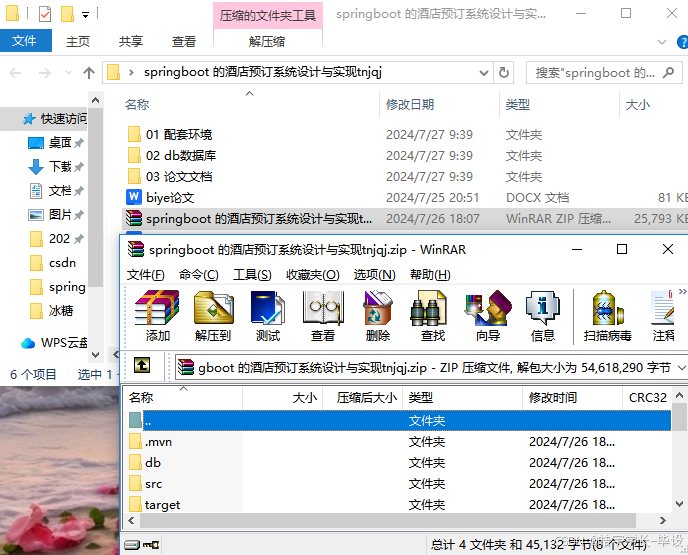Sort WinRAR list by 压缩后大小 column
The height and width of the screenshot is (555, 688).
[363, 397]
